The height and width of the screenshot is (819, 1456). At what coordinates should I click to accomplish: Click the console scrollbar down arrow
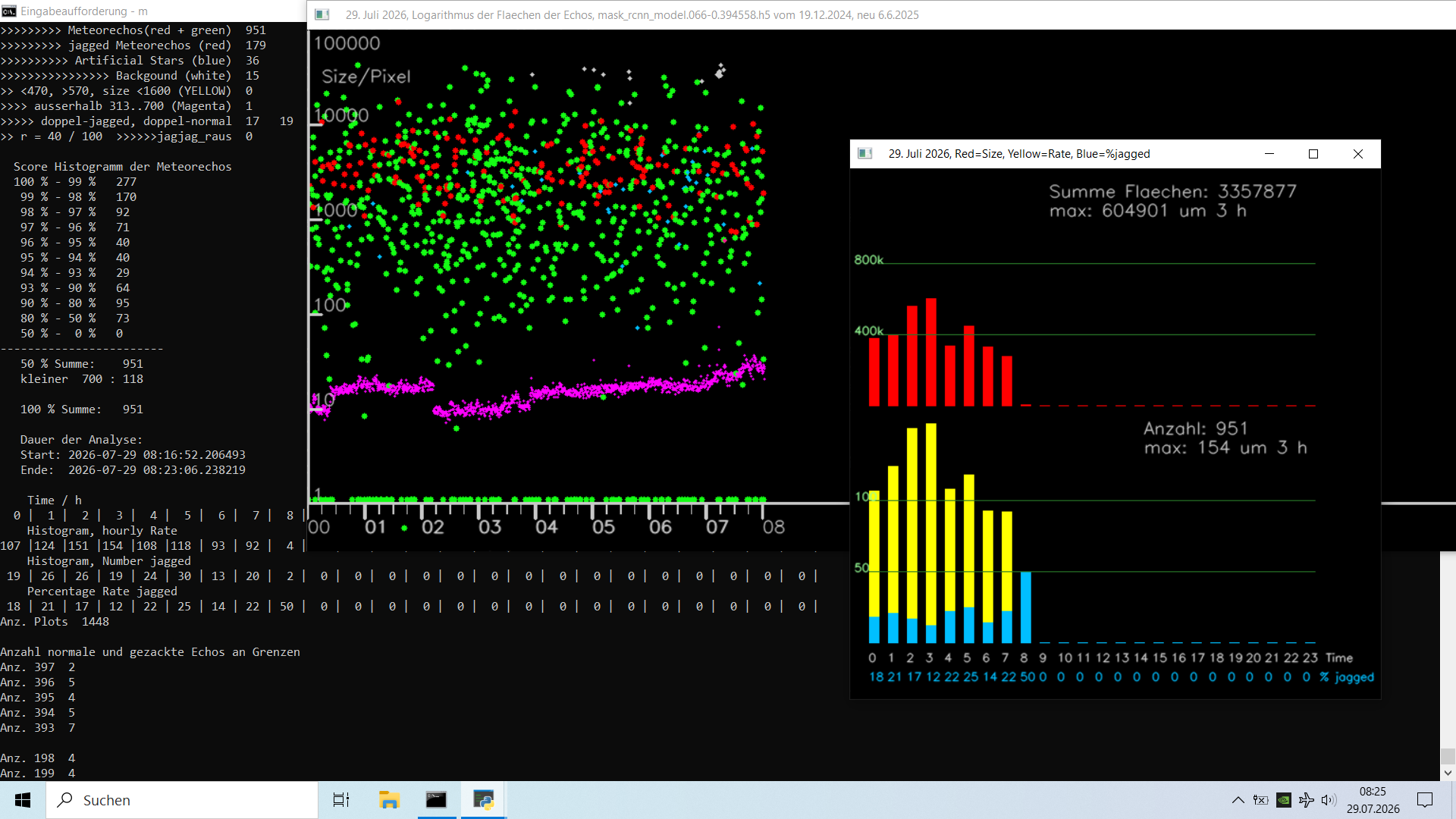1448,773
